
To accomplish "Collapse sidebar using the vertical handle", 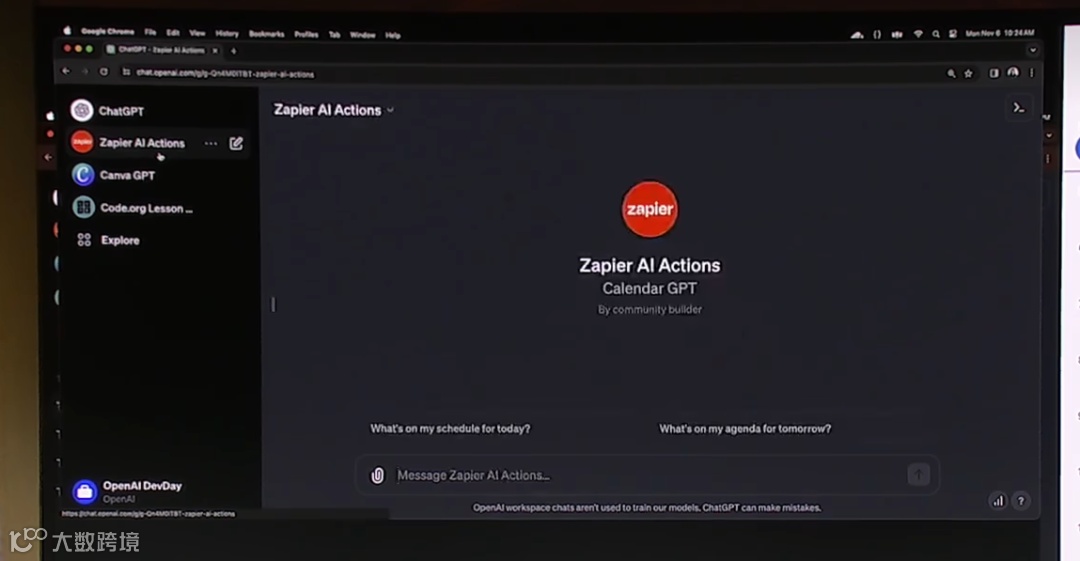I will tap(273, 304).
